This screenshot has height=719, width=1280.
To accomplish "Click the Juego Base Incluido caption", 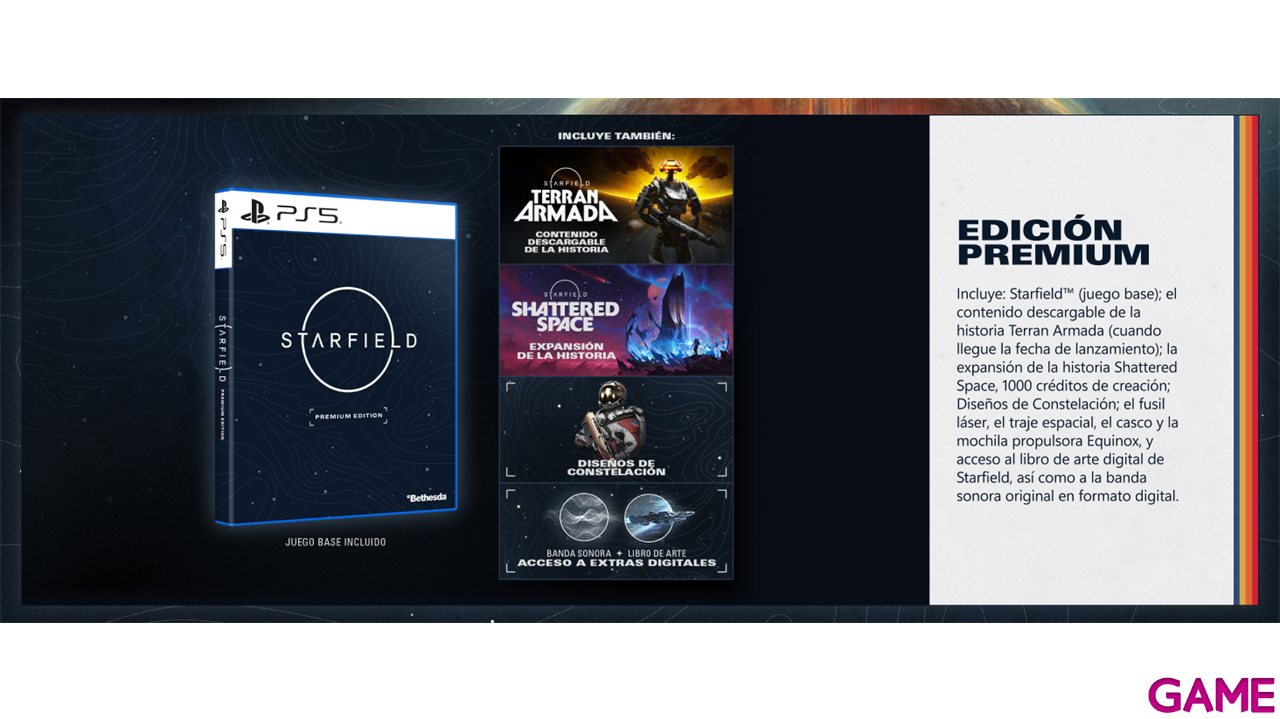I will click(335, 542).
